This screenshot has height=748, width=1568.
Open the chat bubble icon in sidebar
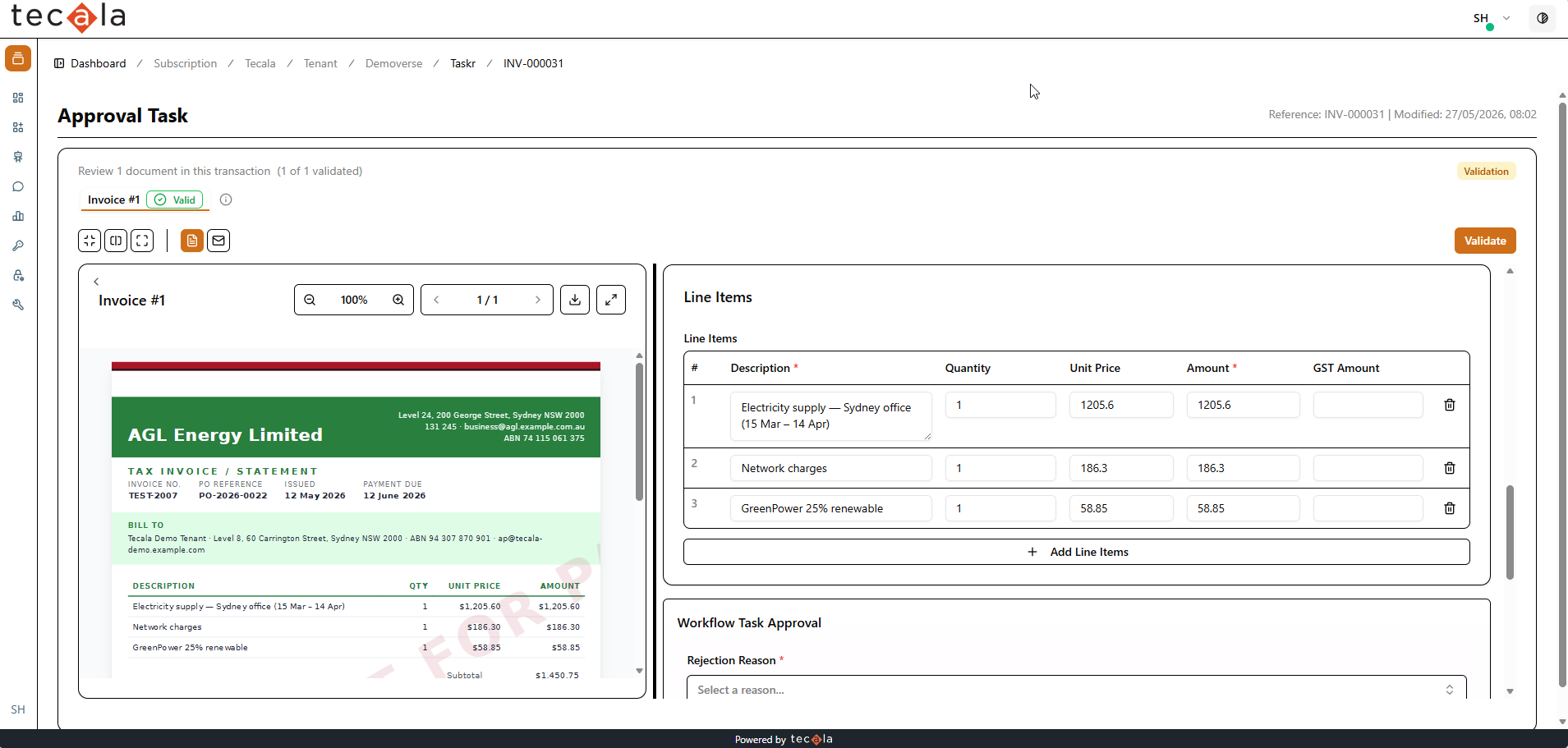coord(18,186)
